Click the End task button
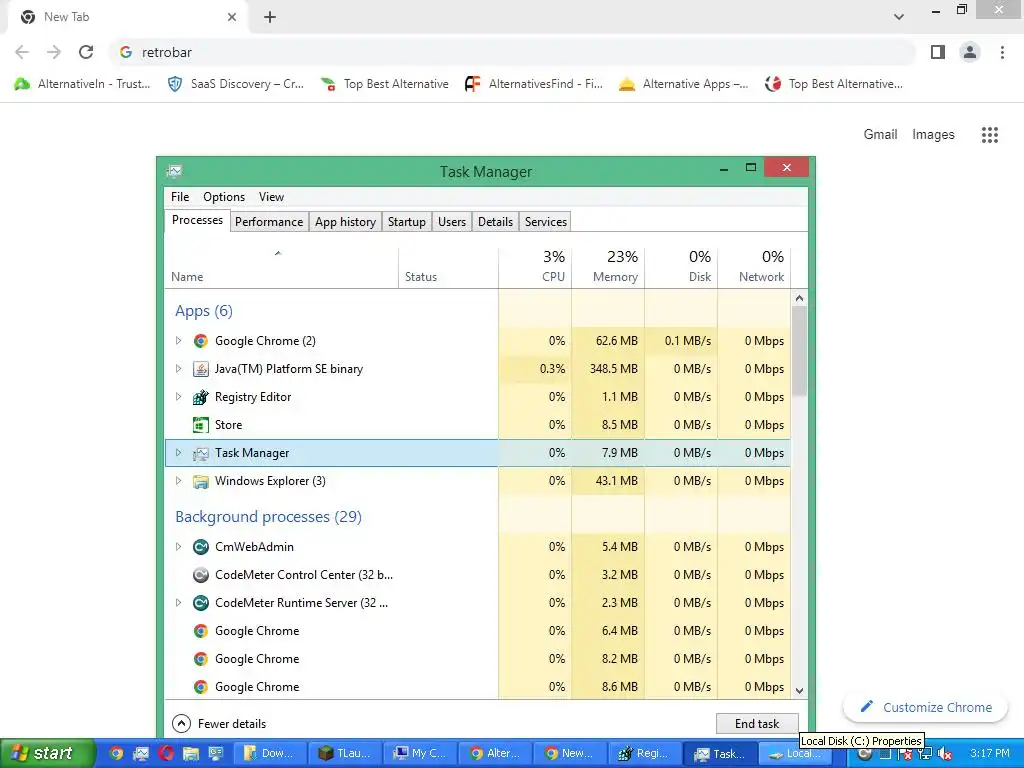Screen dimensions: 1024x768 757,724
